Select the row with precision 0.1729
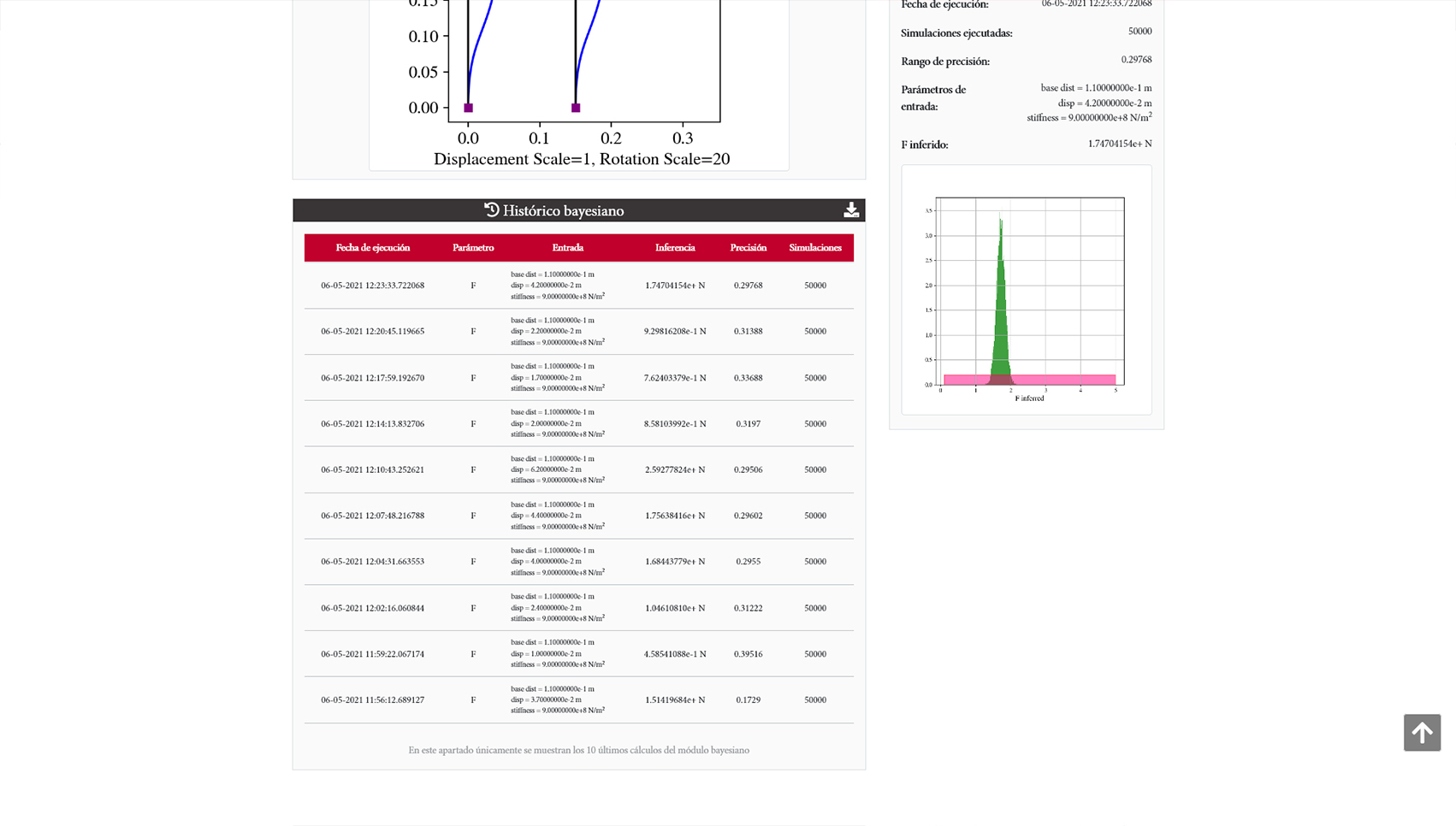The width and height of the screenshot is (1456, 826). tap(578, 699)
